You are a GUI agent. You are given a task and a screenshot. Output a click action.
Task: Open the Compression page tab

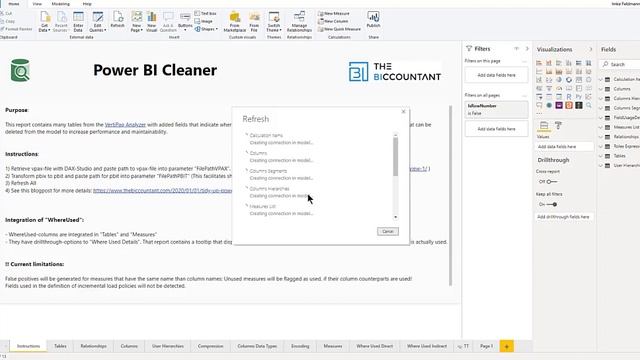[x=211, y=346]
